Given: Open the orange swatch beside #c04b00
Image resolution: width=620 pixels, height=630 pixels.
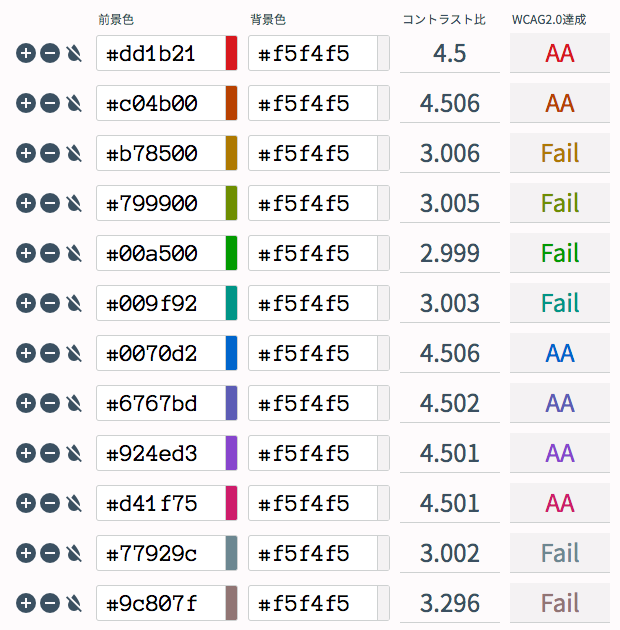Looking at the screenshot, I should pos(231,103).
